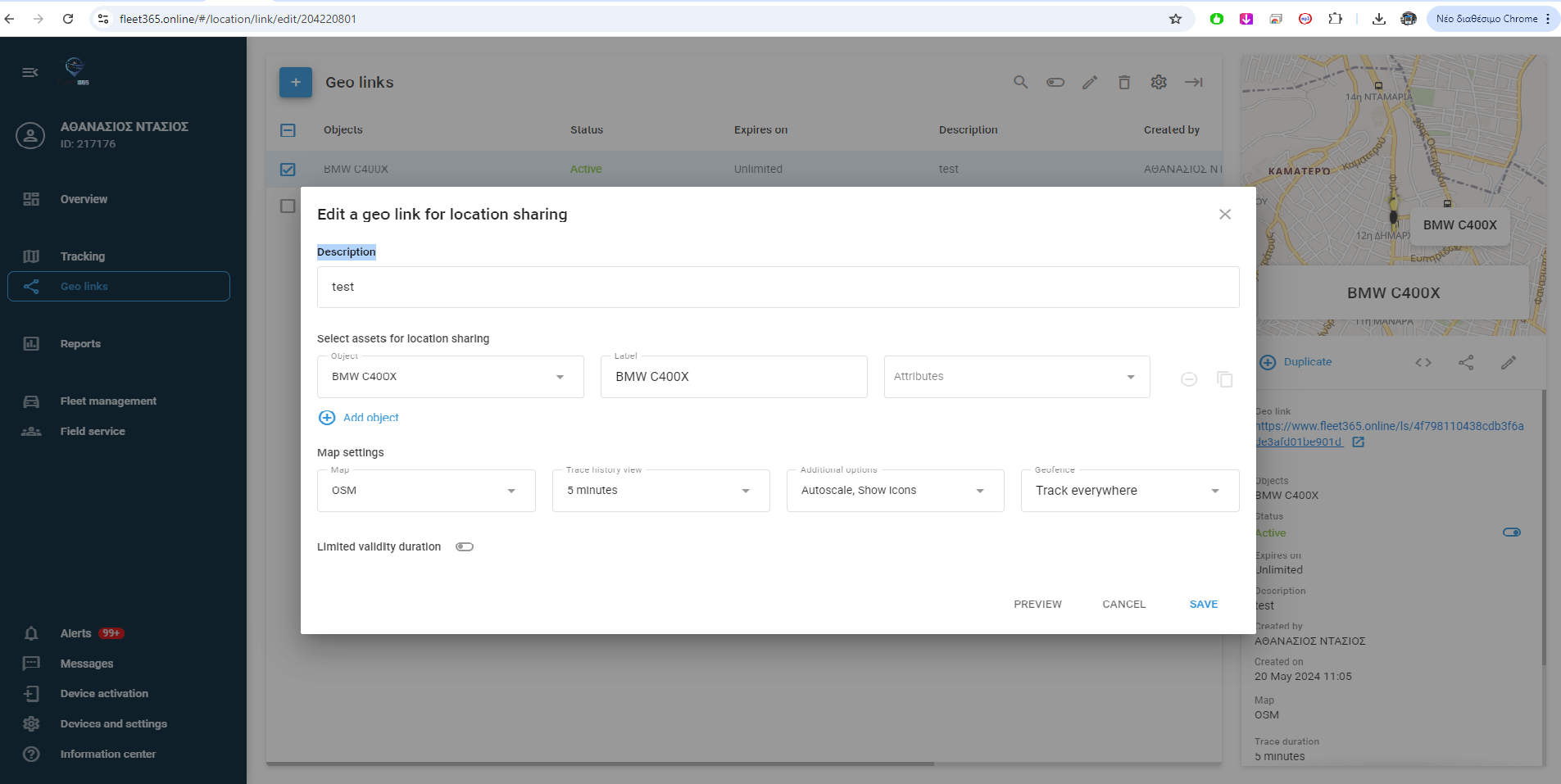Reload the browser page
1561x784 pixels.
(68, 19)
